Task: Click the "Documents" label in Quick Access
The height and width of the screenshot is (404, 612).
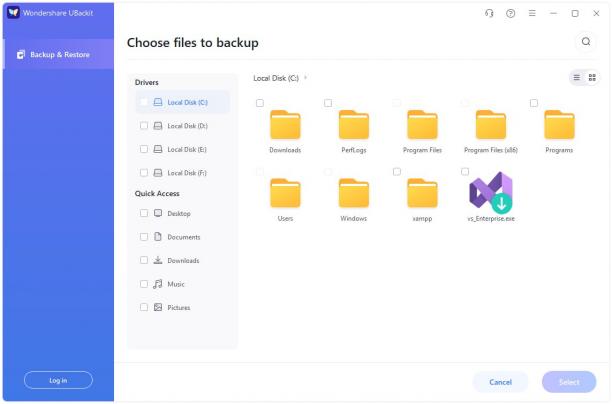Action: click(183, 237)
